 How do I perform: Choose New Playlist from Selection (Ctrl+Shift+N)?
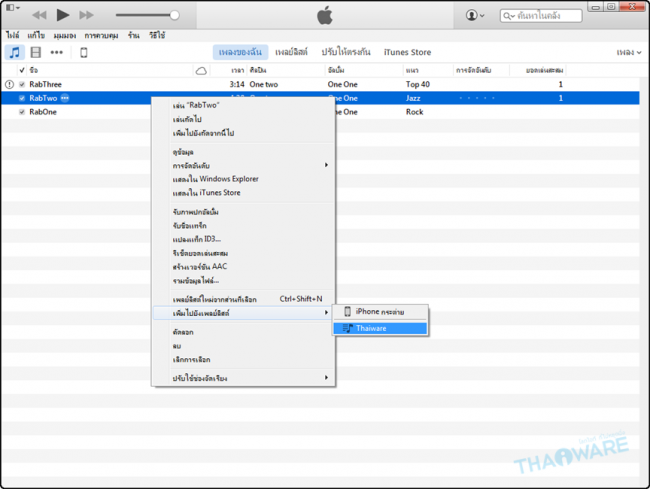[244, 299]
